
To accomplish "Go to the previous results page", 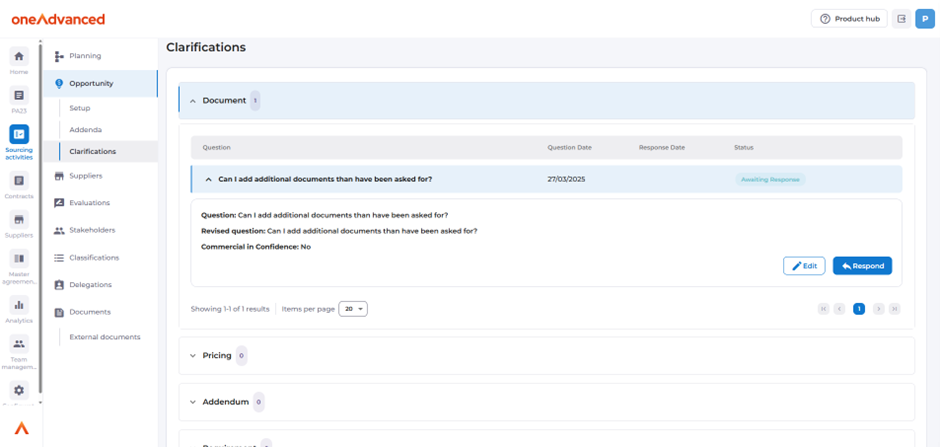I will [x=839, y=309].
